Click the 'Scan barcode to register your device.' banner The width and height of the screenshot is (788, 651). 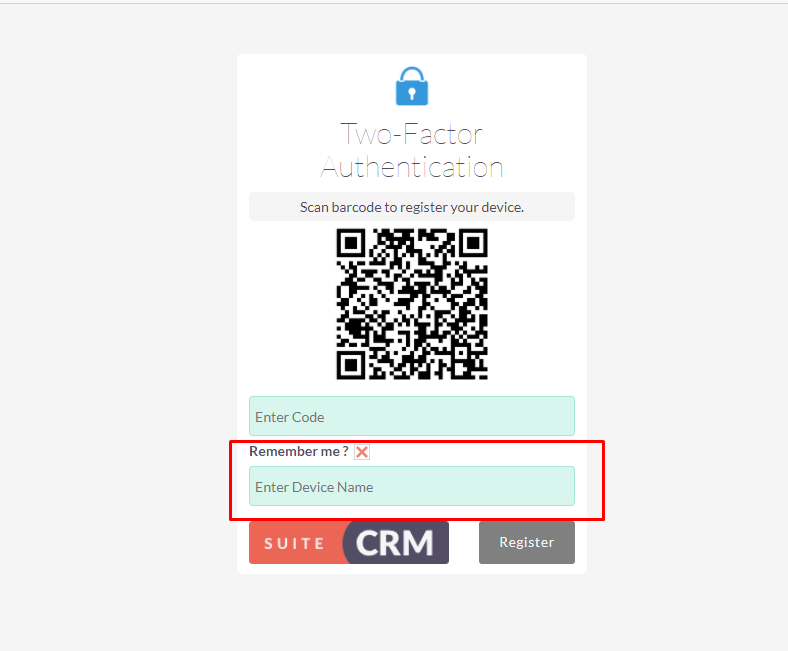click(x=412, y=207)
